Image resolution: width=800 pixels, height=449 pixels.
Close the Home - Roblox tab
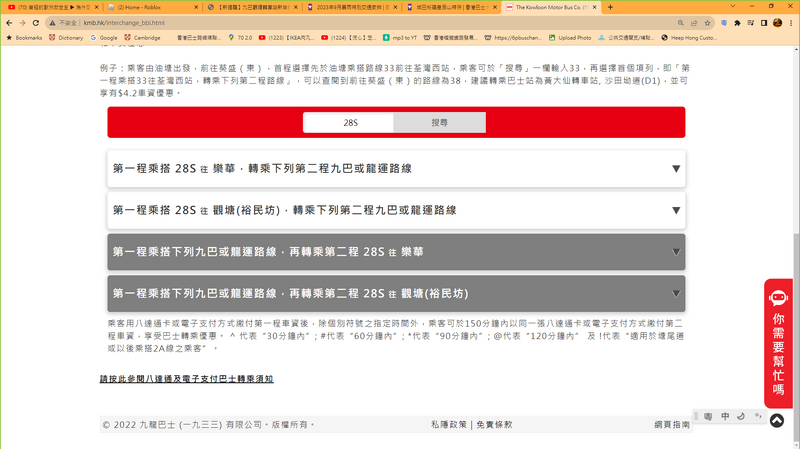point(196,7)
